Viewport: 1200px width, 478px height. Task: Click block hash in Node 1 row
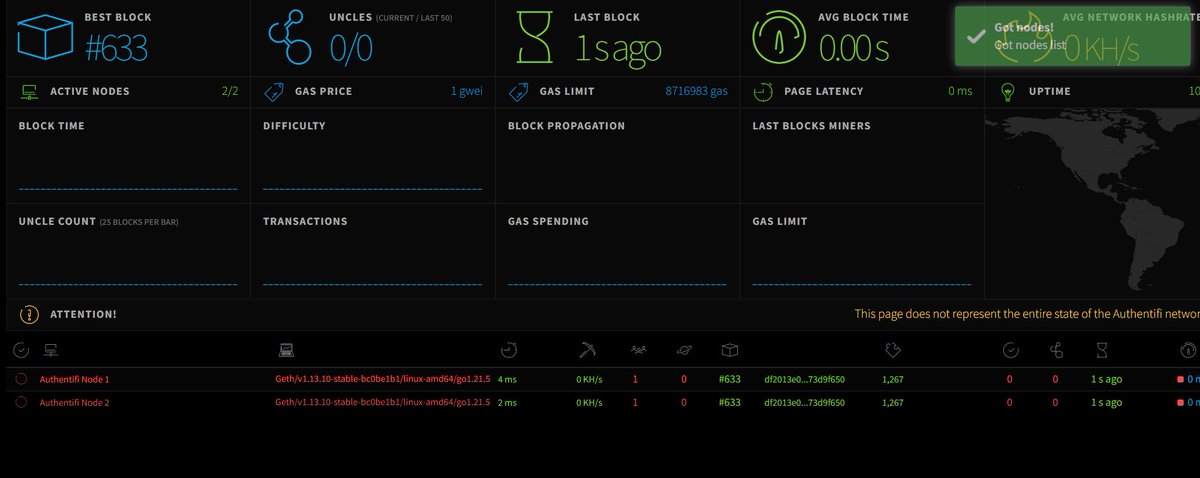[x=804, y=380]
